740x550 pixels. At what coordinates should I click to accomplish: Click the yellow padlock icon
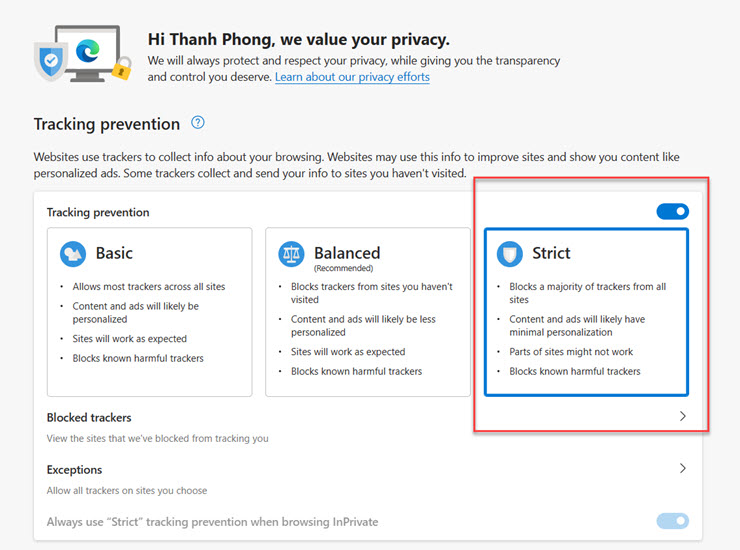tap(122, 68)
